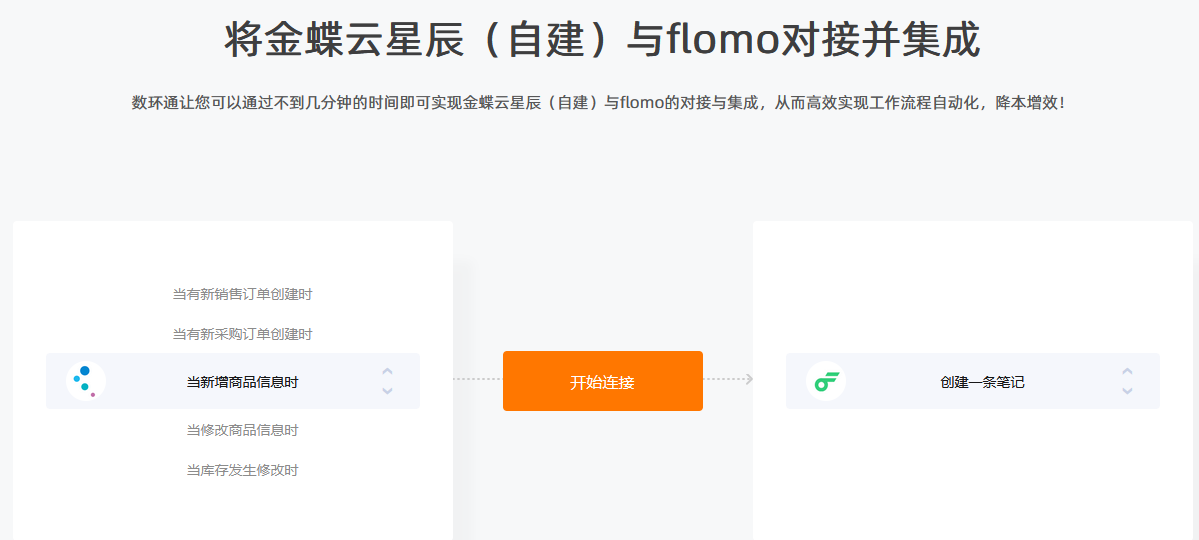The height and width of the screenshot is (540, 1199).
Task: Select next action using the flomo down chevron
Action: (x=1127, y=391)
